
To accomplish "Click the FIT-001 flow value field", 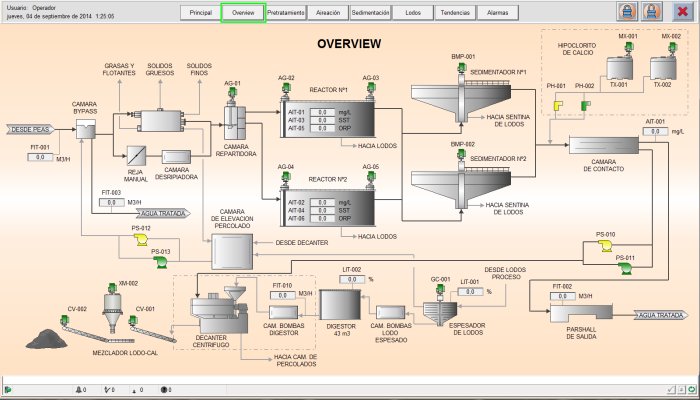I will pyautogui.click(x=41, y=158).
